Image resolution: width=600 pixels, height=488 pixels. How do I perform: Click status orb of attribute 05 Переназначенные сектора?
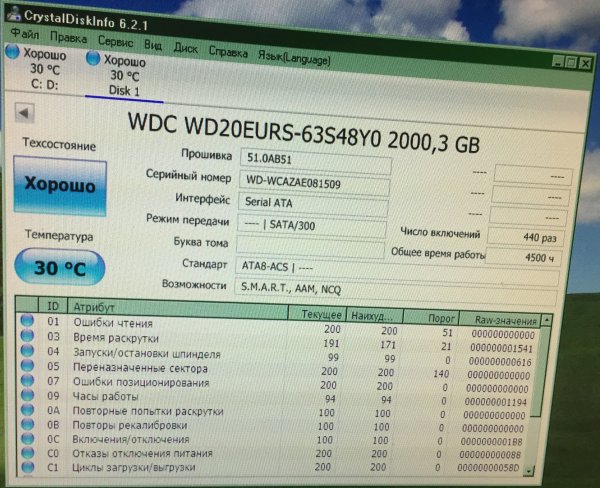pyautogui.click(x=28, y=369)
